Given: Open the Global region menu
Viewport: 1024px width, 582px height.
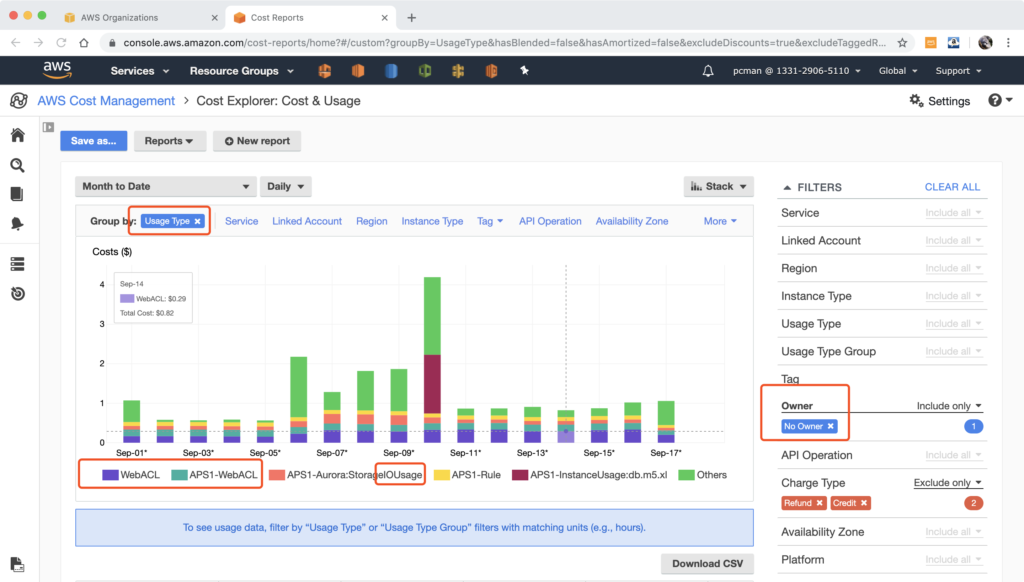Looking at the screenshot, I should pos(898,71).
